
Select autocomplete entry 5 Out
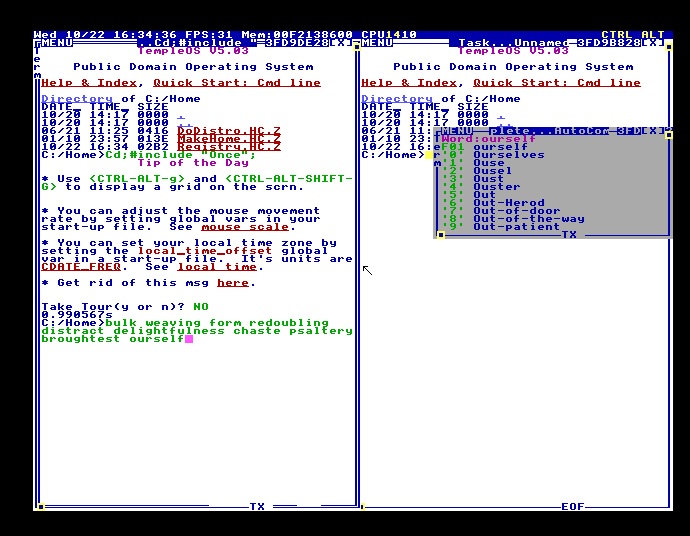[469, 195]
